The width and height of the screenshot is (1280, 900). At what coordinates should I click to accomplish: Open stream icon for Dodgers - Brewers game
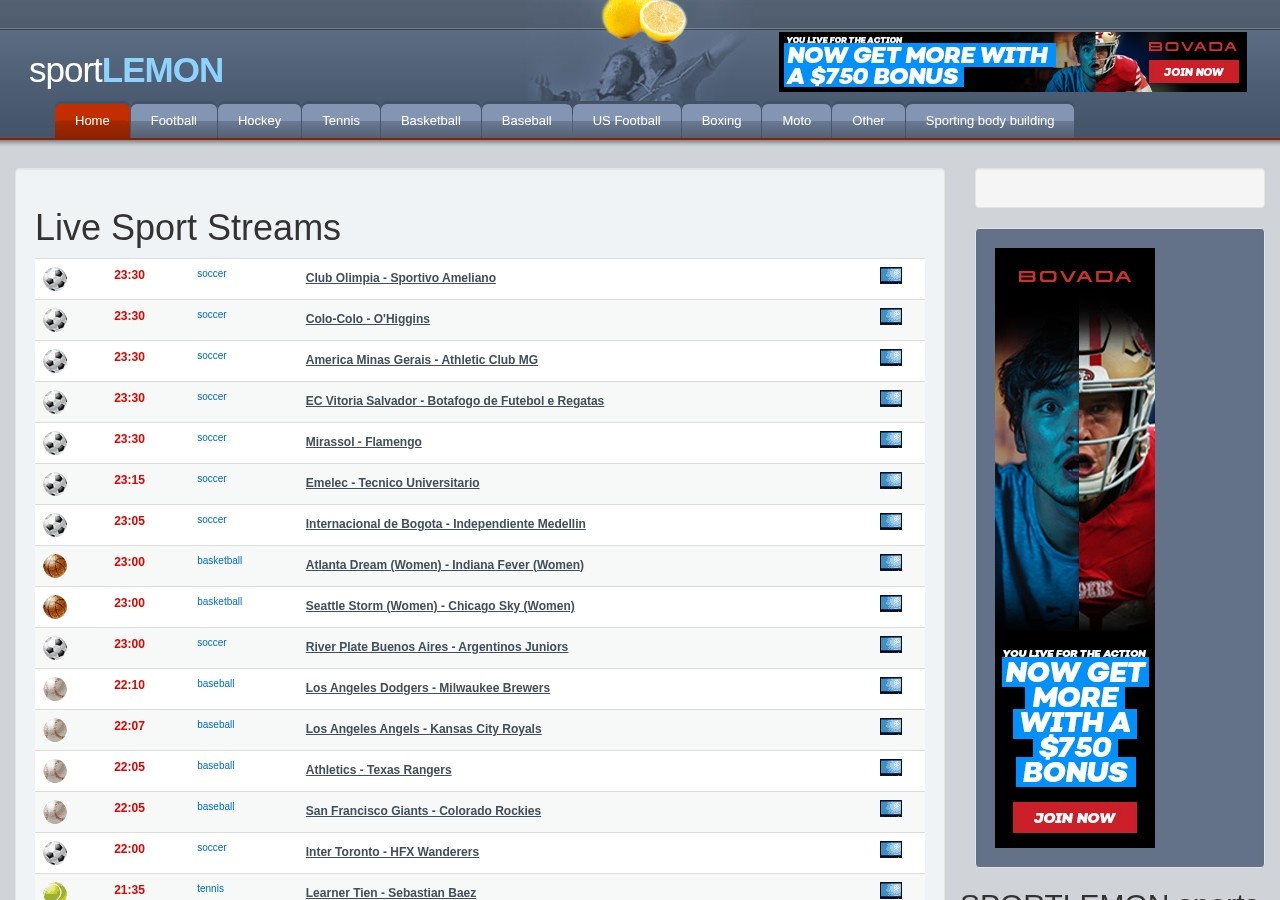pos(891,686)
